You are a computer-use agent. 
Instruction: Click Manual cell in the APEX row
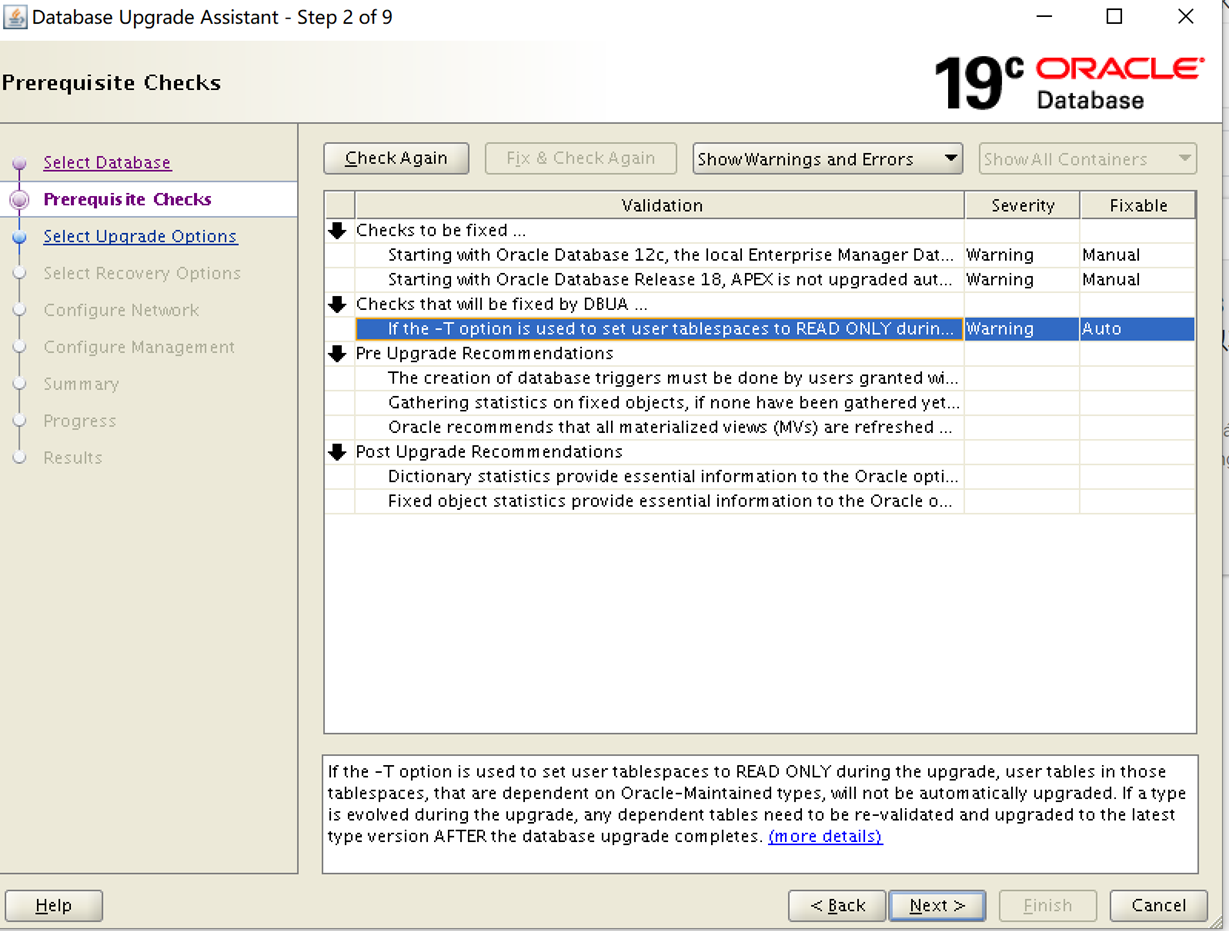coord(1137,280)
